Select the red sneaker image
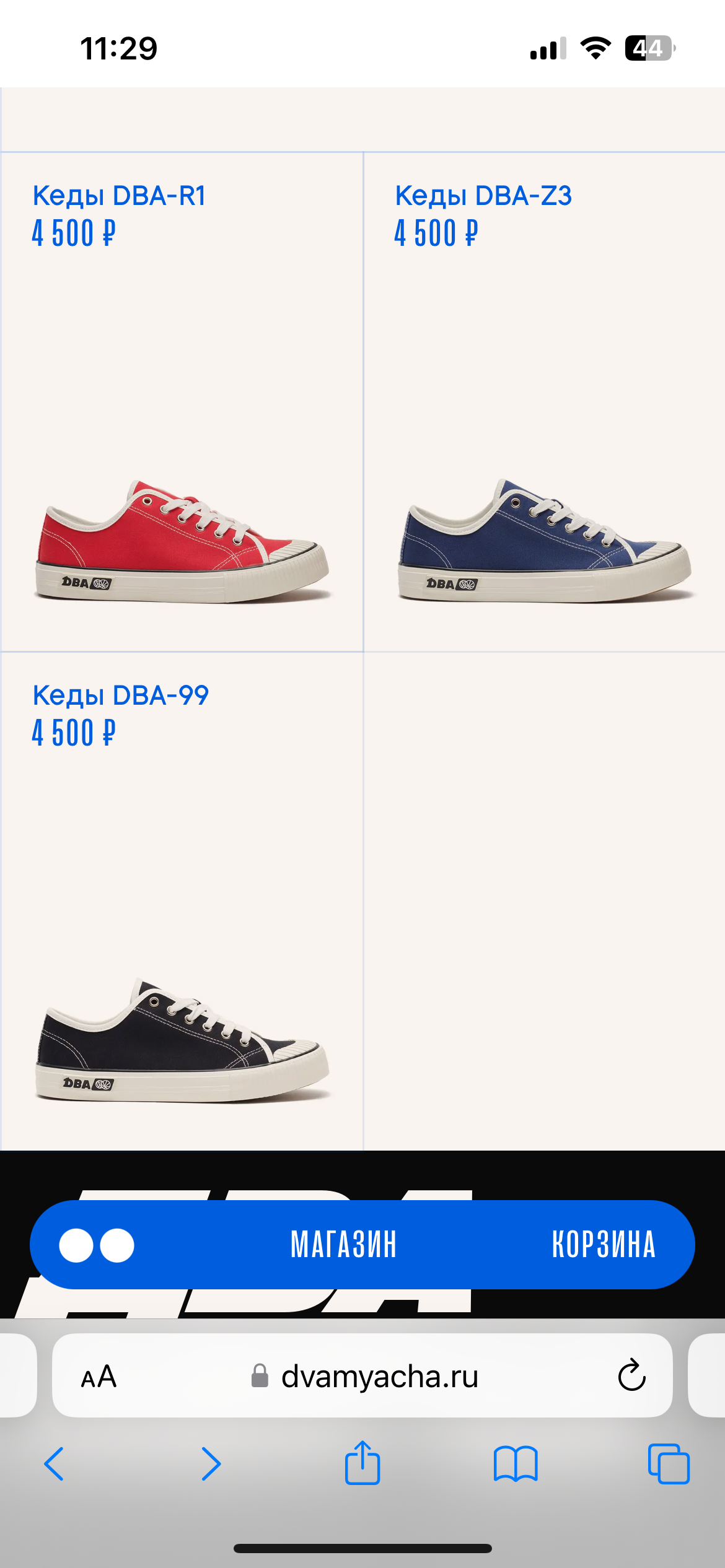This screenshot has height=1568, width=725. click(x=182, y=540)
